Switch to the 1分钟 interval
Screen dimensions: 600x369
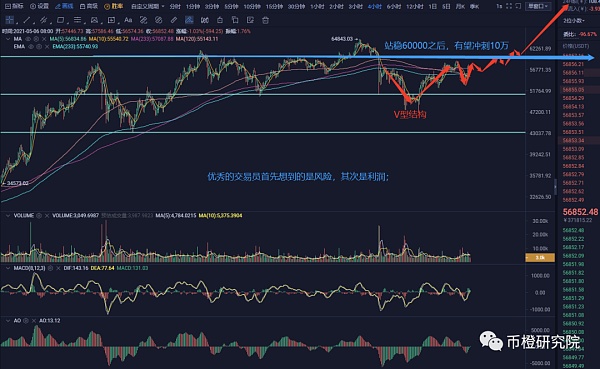click(x=193, y=7)
